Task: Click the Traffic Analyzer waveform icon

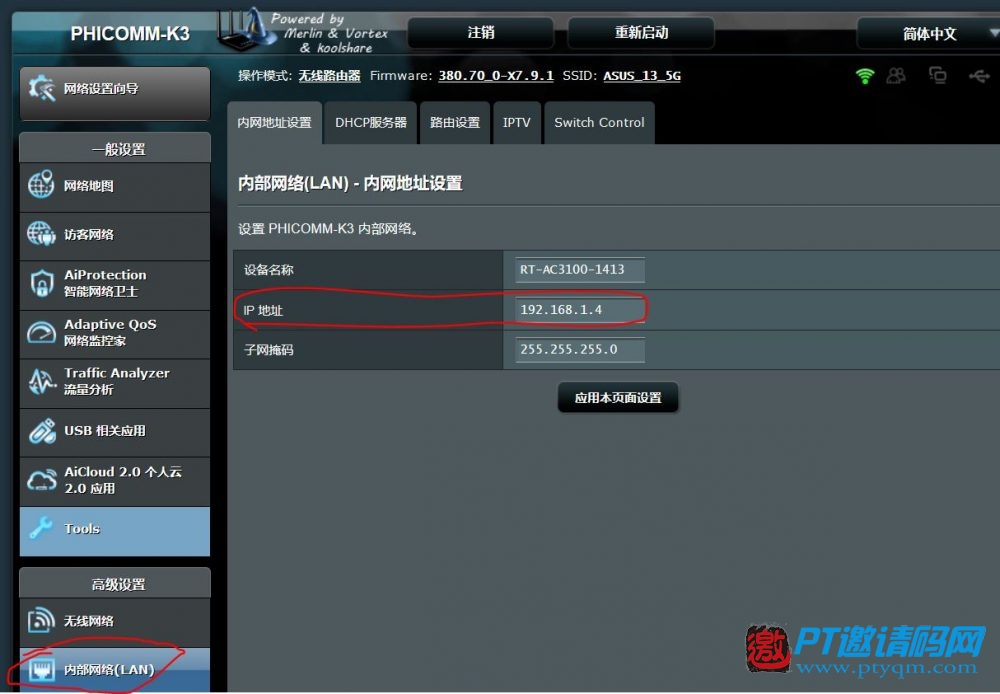Action: [41, 381]
